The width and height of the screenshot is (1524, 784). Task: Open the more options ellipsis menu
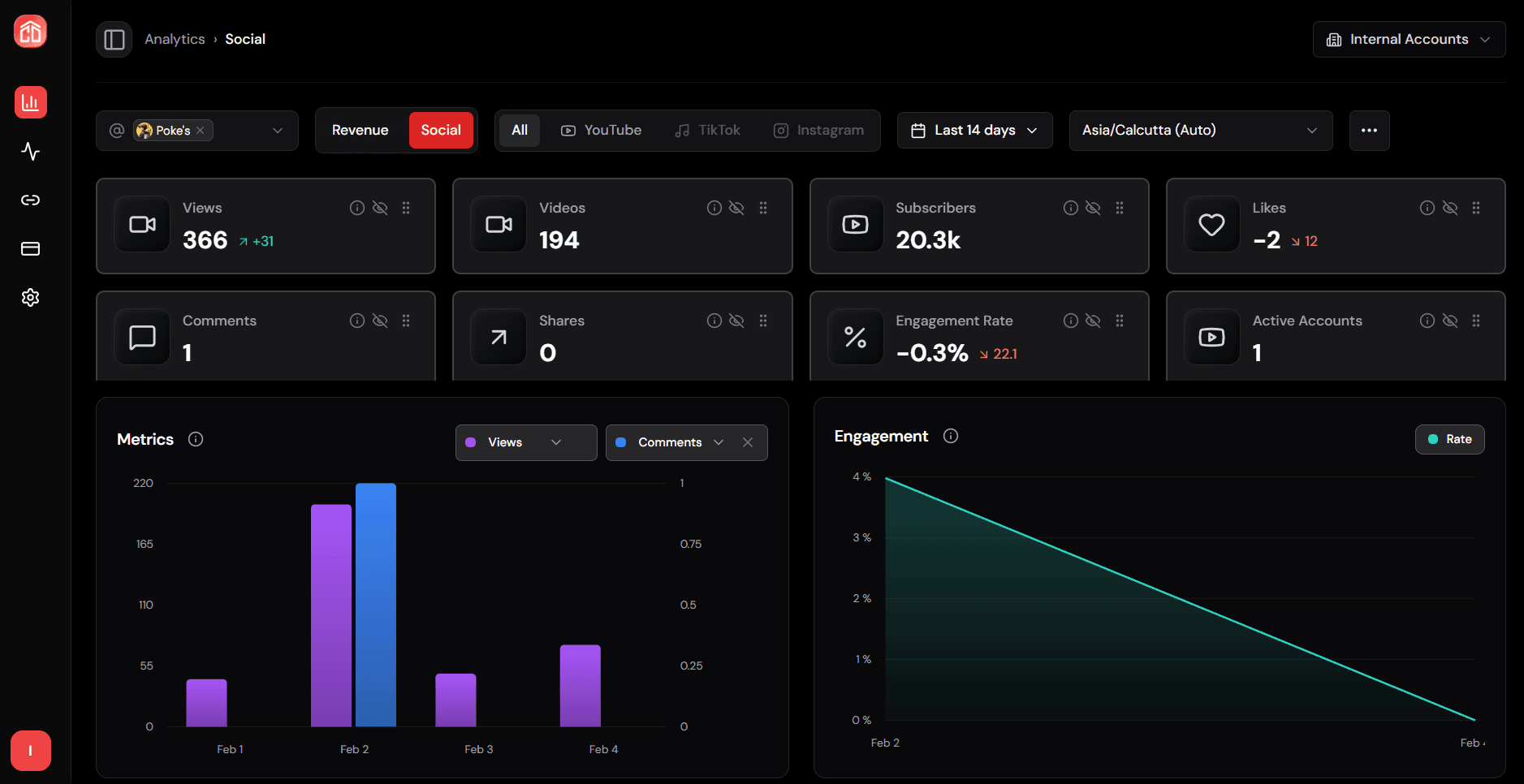pyautogui.click(x=1369, y=131)
